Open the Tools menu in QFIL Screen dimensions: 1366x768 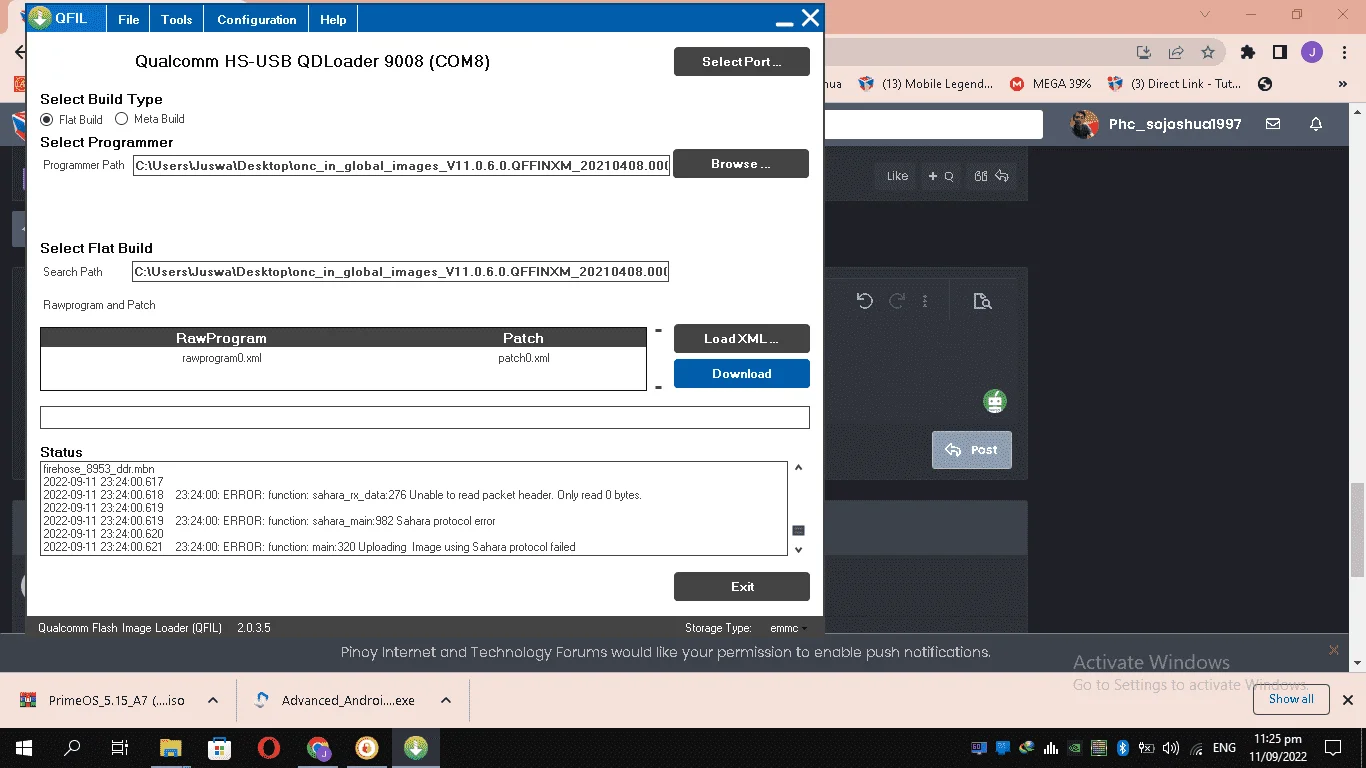177,19
